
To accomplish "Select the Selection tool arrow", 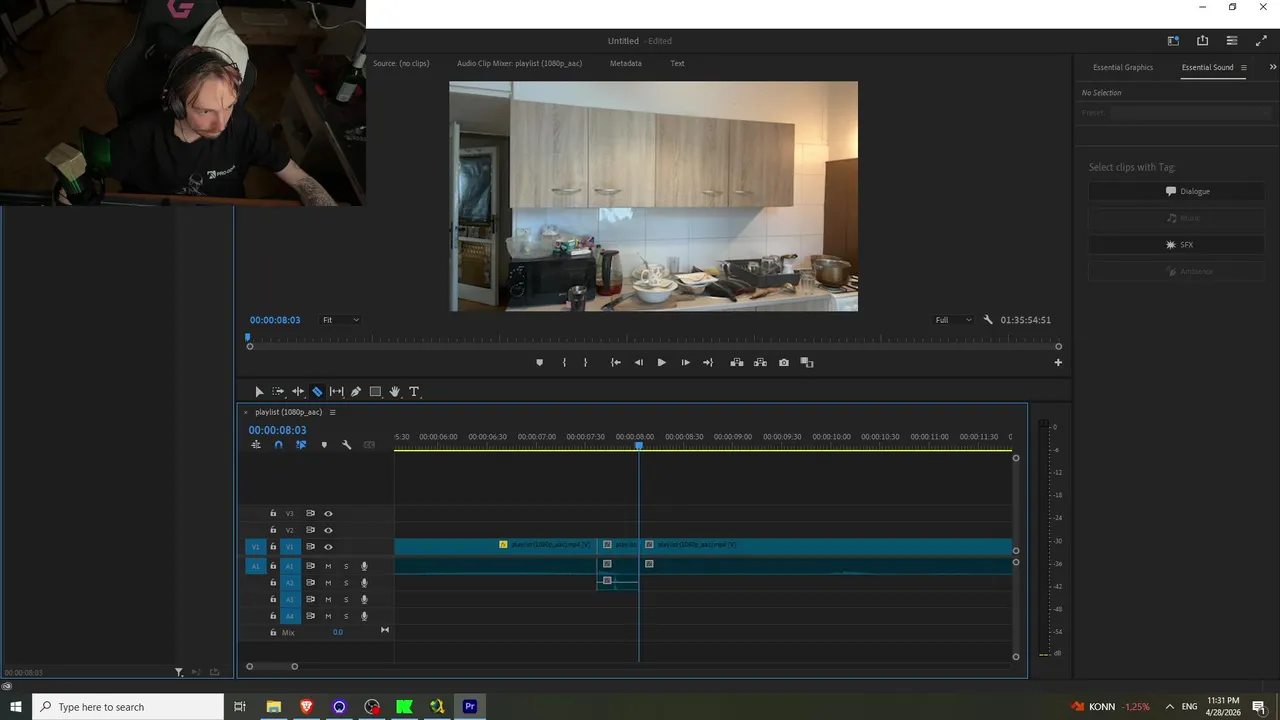I will tap(259, 392).
